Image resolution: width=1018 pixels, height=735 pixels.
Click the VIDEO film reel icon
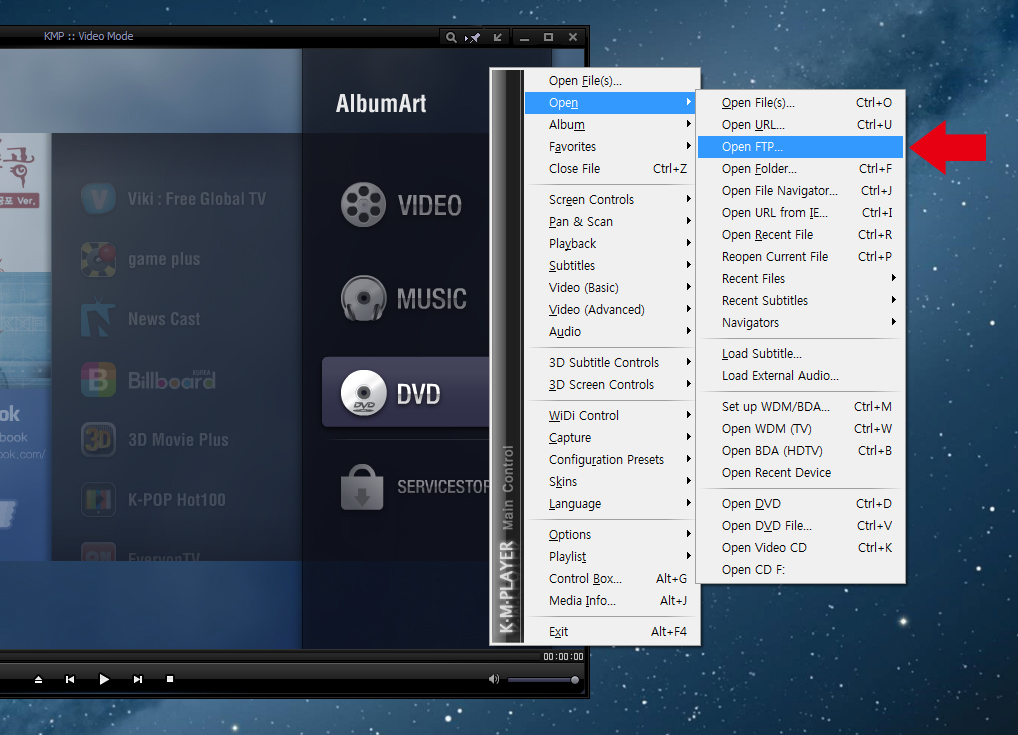364,205
